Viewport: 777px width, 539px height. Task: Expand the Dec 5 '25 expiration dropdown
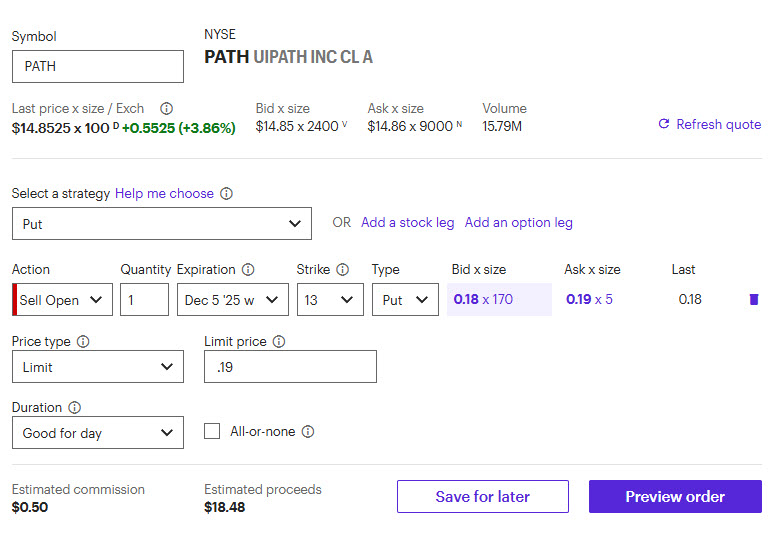pyautogui.click(x=232, y=300)
